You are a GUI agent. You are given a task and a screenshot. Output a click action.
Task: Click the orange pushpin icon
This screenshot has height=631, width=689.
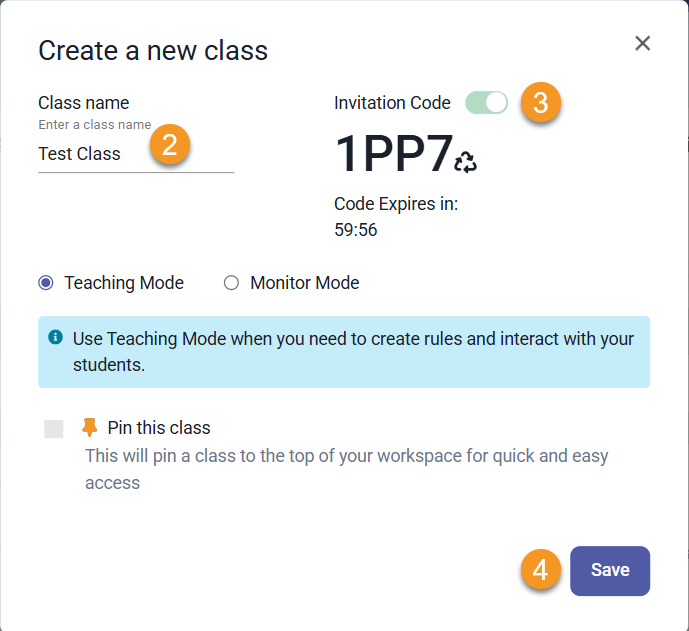tap(90, 428)
